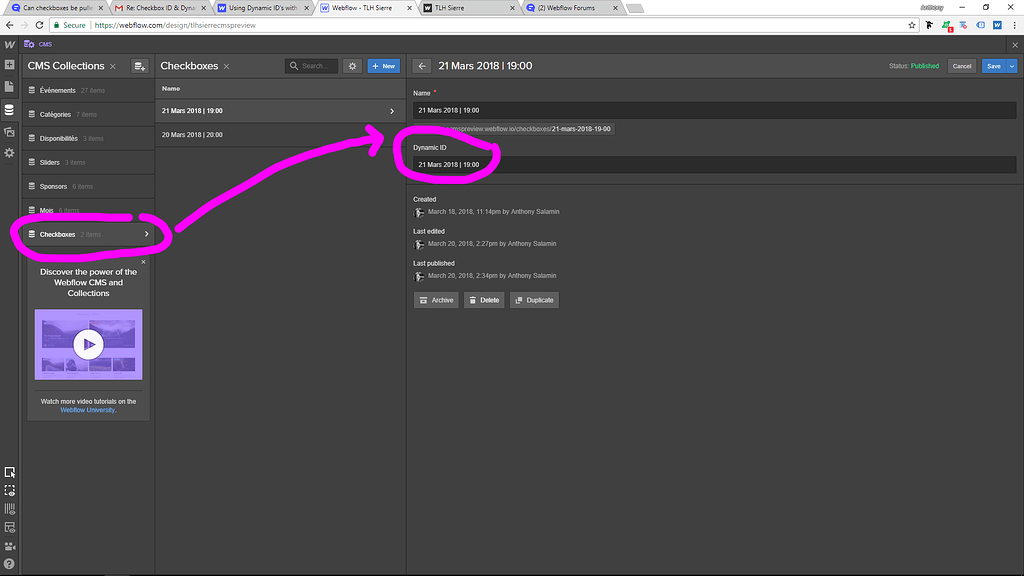1024x576 pixels.
Task: Duplicate the current collection item
Action: click(532, 299)
